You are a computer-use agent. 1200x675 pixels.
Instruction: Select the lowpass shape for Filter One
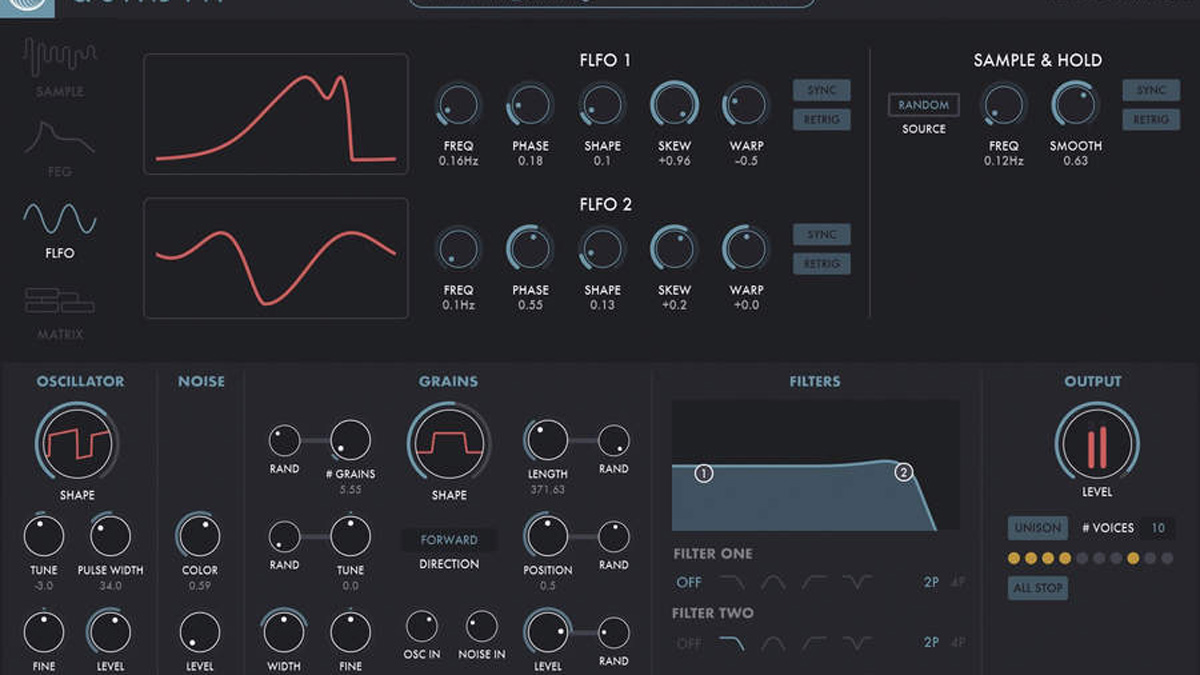(732, 581)
